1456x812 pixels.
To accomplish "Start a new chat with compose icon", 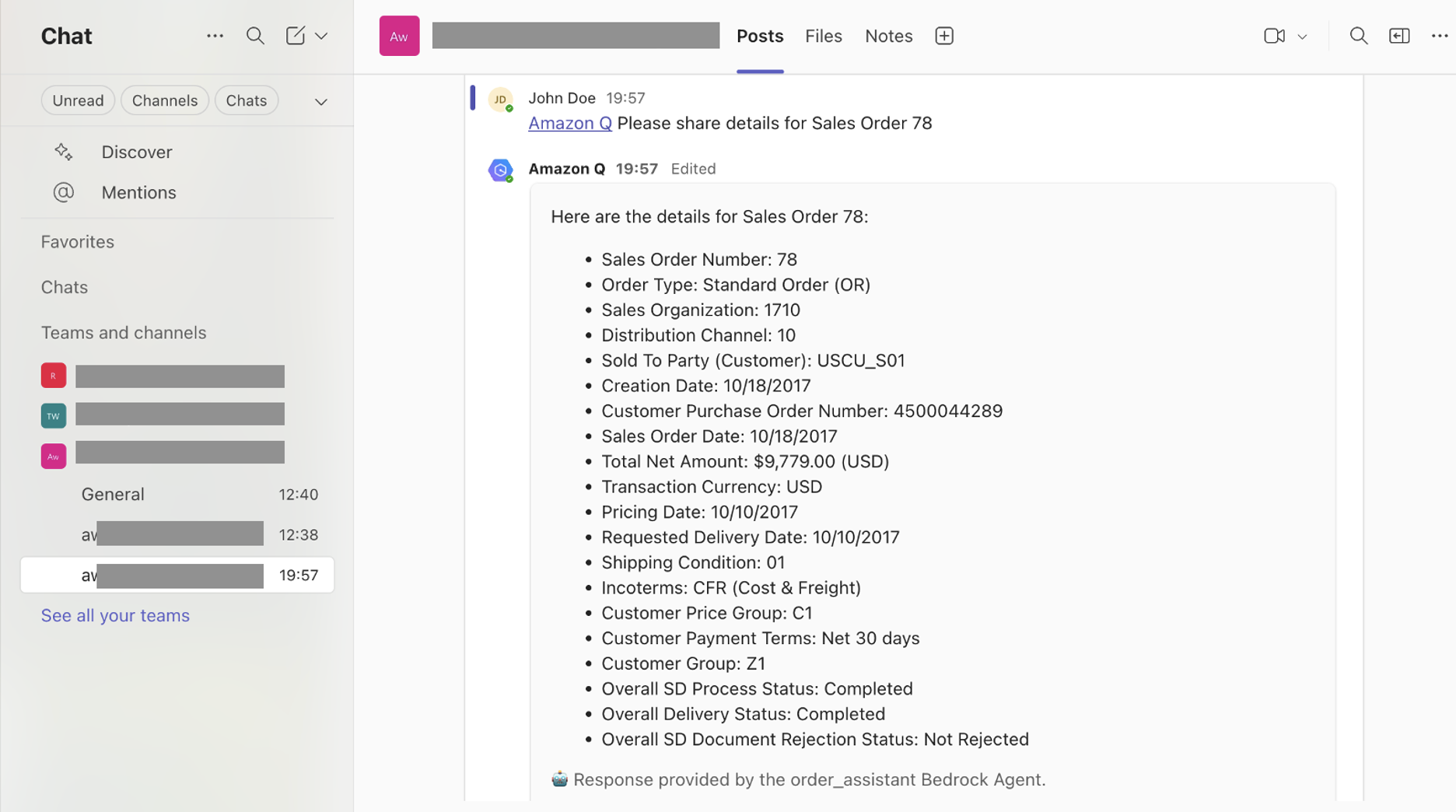I will [295, 36].
